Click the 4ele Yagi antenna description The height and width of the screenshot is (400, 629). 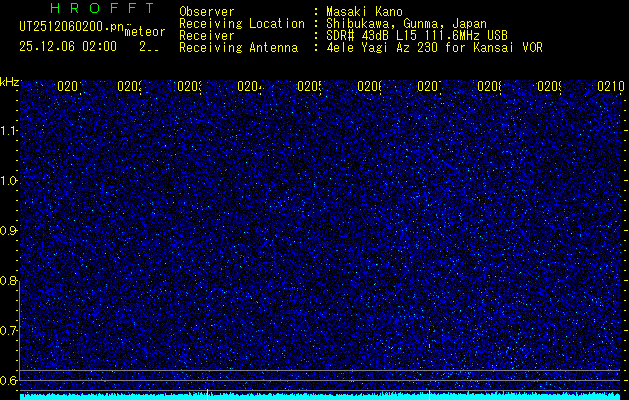point(434,48)
